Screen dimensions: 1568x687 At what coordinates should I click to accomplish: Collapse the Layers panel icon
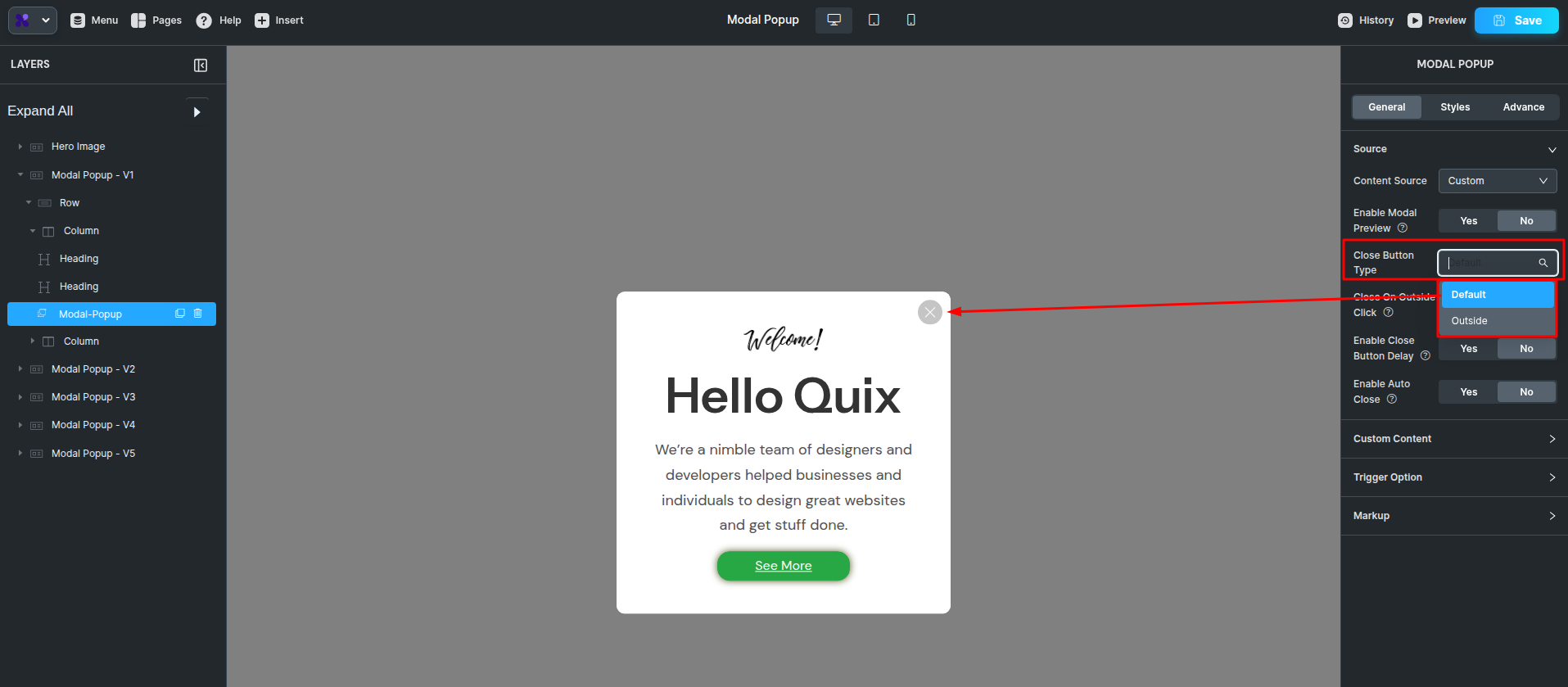(x=201, y=65)
